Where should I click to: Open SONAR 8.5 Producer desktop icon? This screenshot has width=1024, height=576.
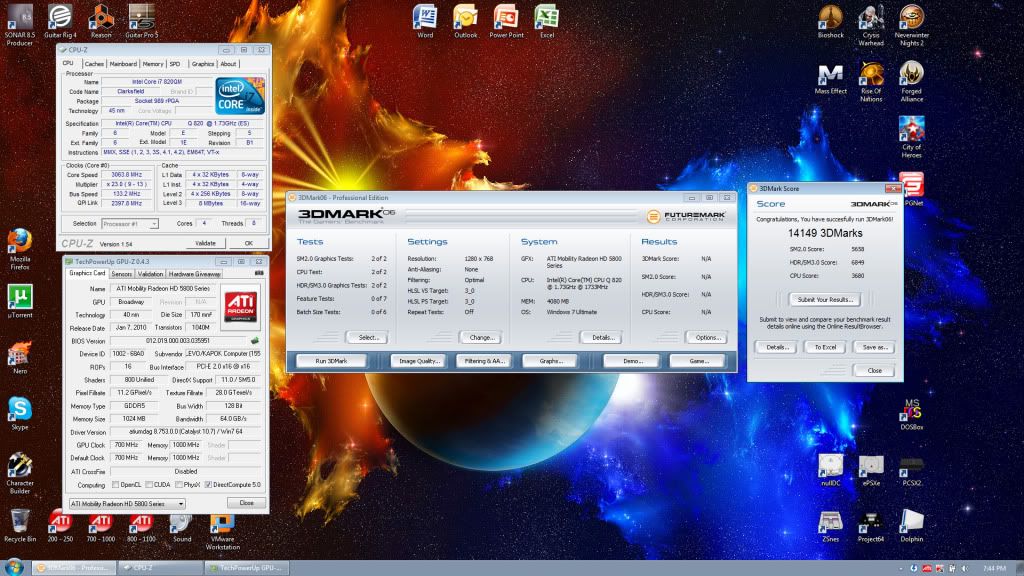pyautogui.click(x=20, y=25)
